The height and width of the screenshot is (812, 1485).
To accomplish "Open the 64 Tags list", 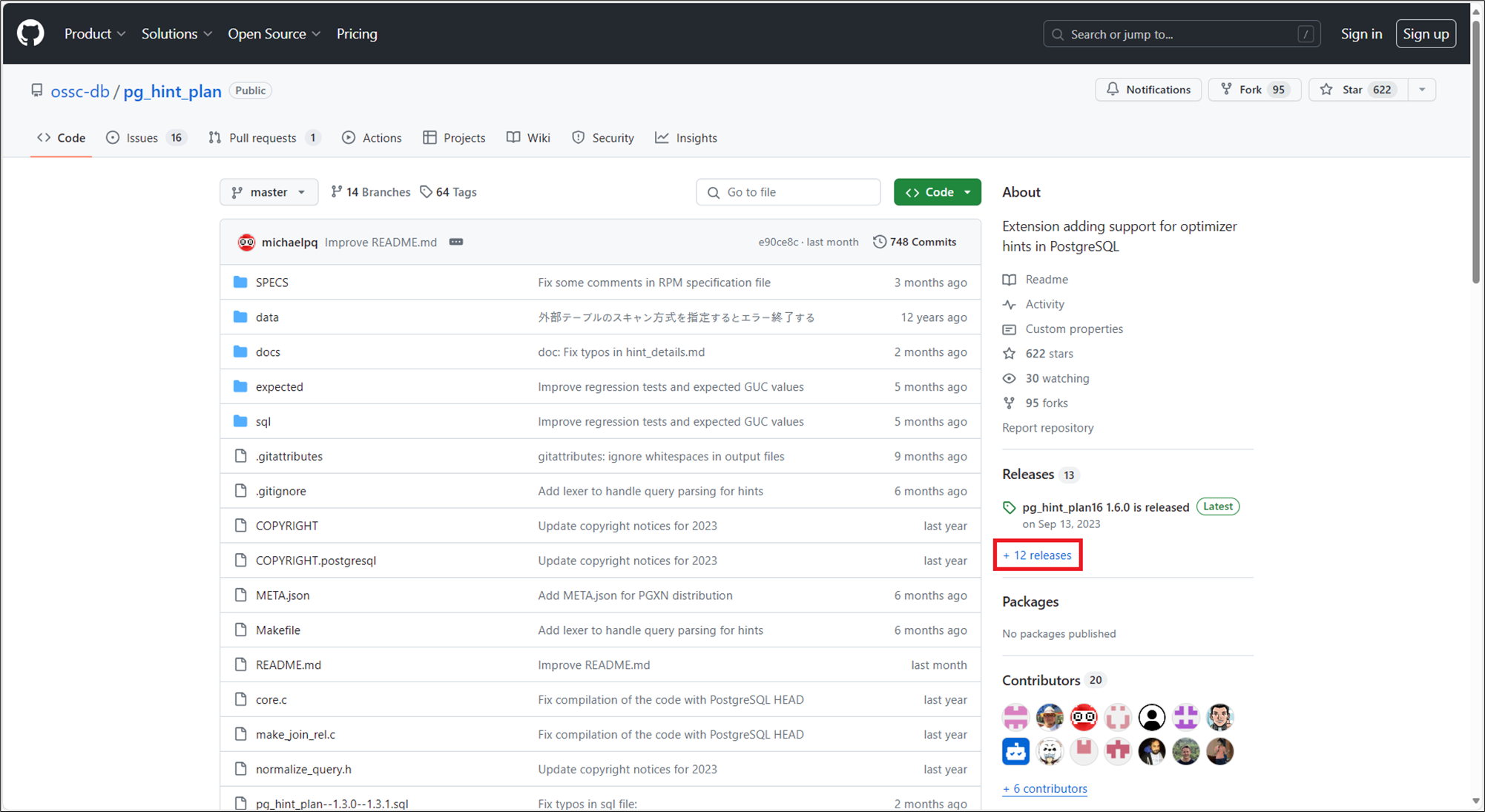I will (x=448, y=192).
